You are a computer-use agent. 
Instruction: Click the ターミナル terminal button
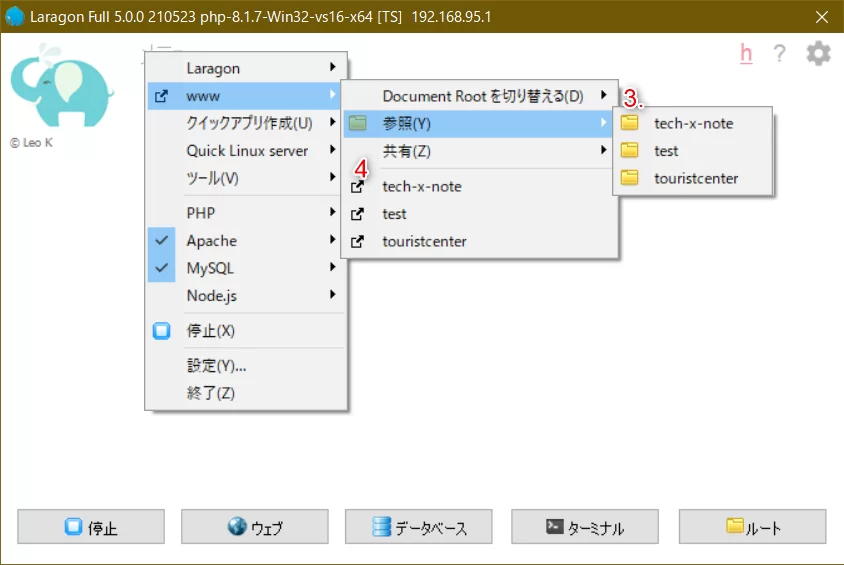[x=585, y=527]
